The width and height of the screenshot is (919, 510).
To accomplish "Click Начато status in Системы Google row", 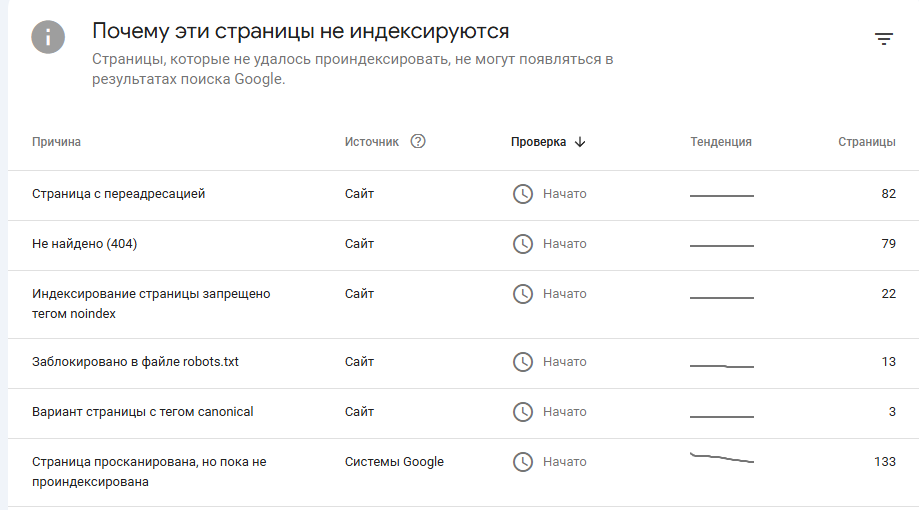I will tap(564, 461).
